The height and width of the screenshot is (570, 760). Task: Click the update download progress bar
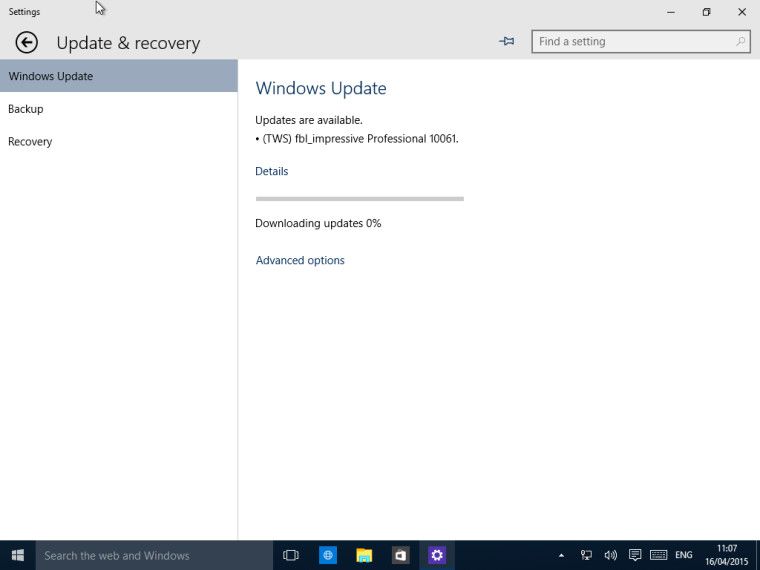[x=359, y=199]
